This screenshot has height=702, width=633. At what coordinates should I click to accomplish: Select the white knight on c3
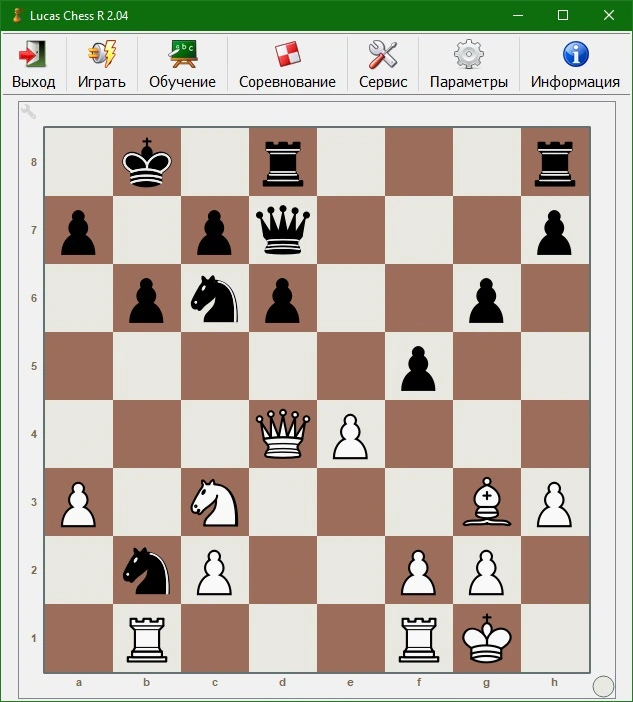coord(214,502)
